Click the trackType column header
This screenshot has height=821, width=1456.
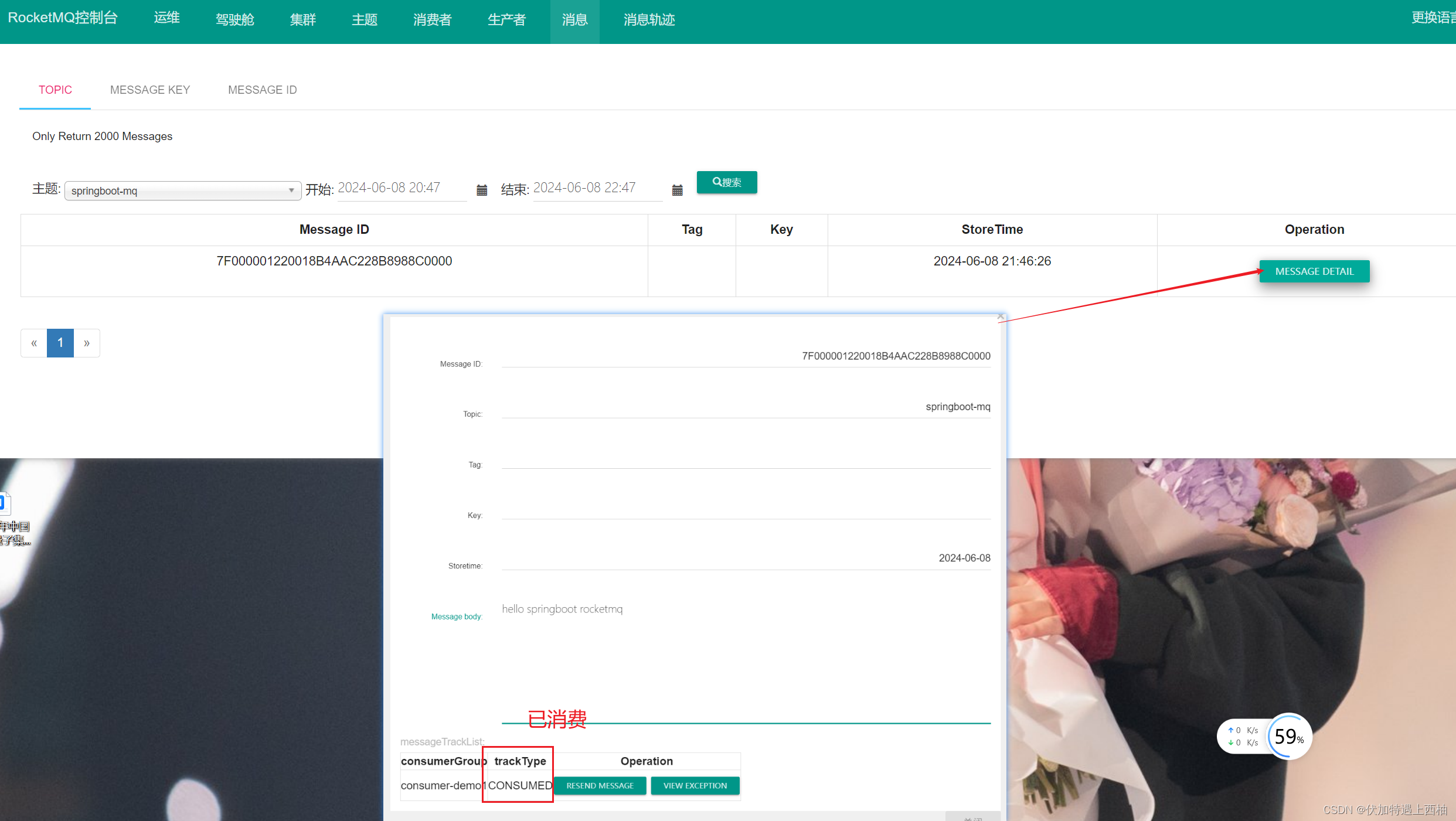click(520, 761)
